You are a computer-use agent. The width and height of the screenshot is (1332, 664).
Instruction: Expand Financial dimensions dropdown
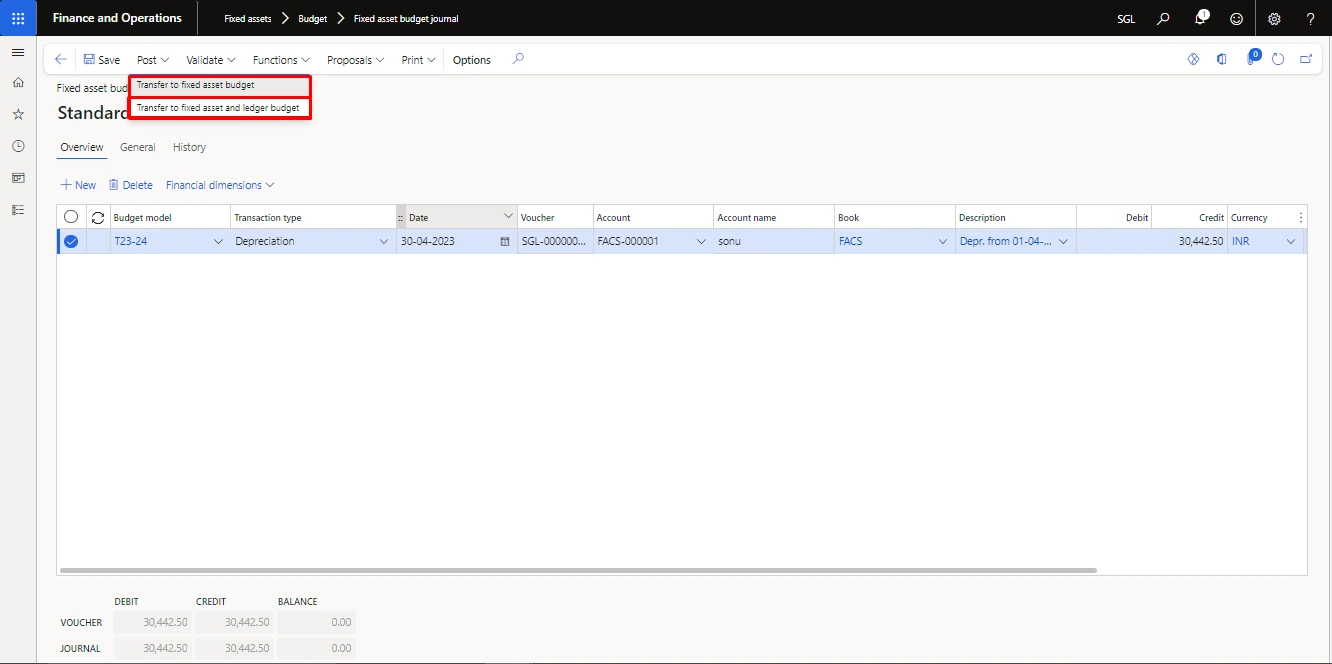pyautogui.click(x=220, y=185)
